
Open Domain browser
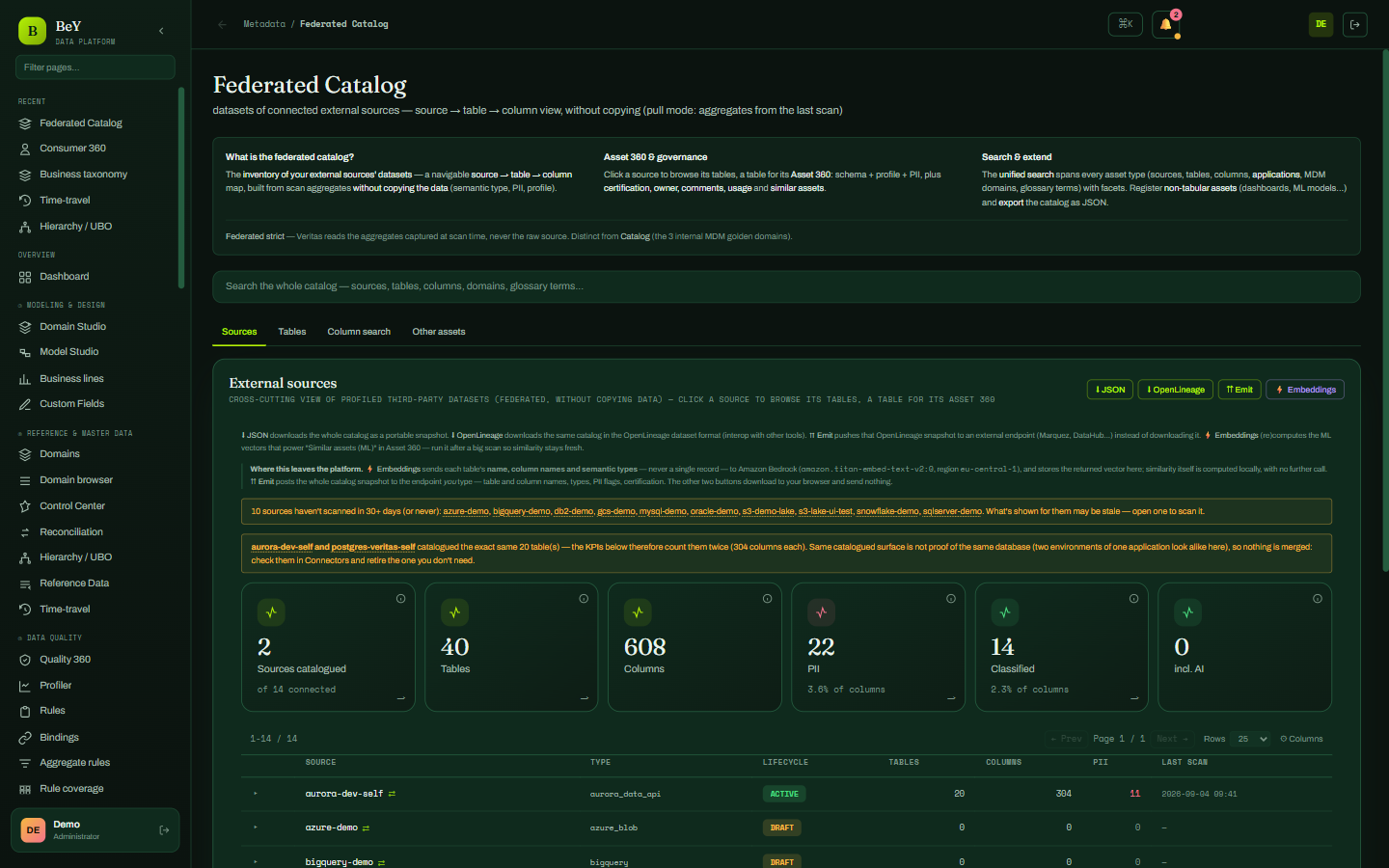[x=76, y=480]
